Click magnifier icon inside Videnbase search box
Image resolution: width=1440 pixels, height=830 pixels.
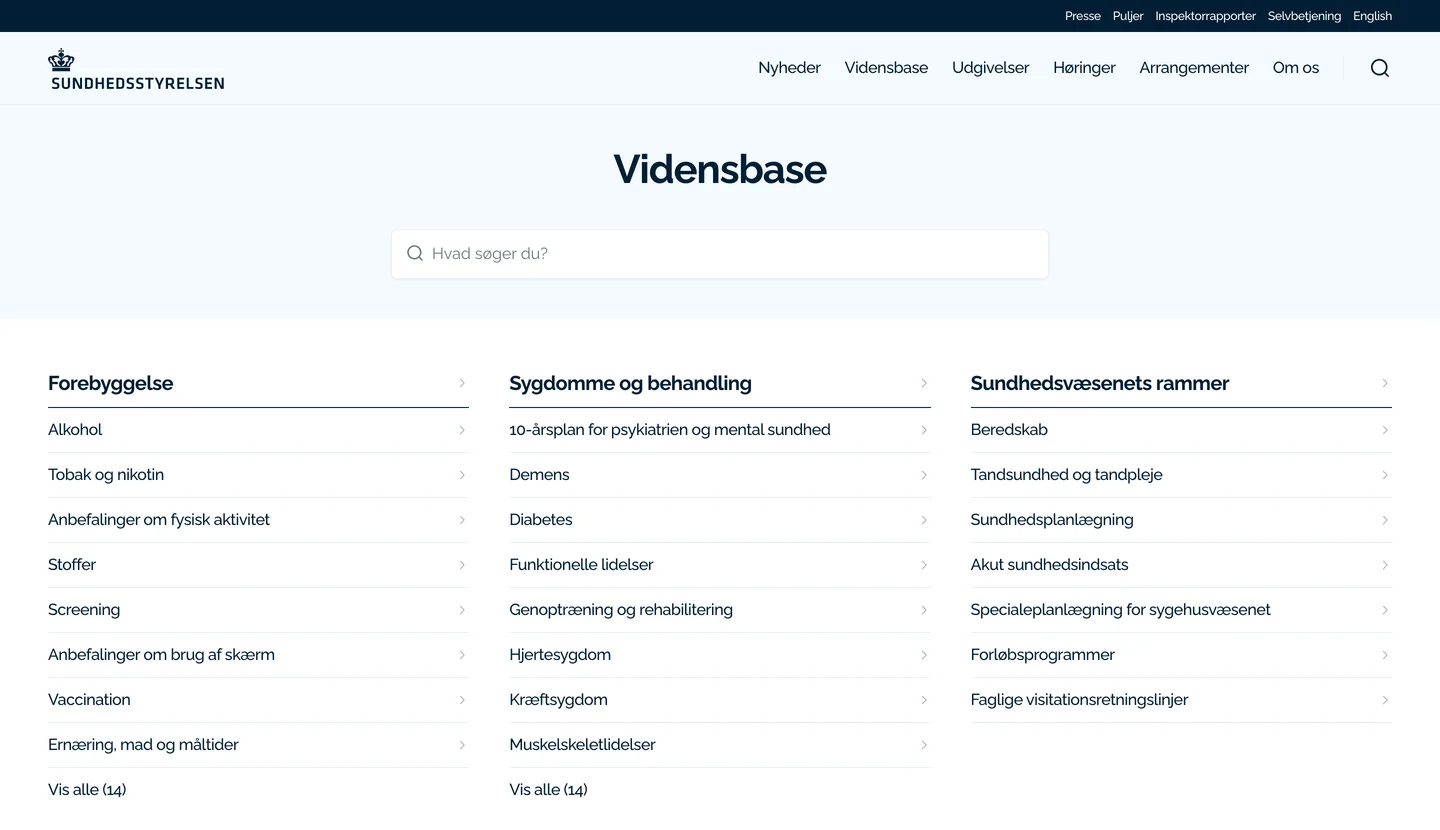415,253
